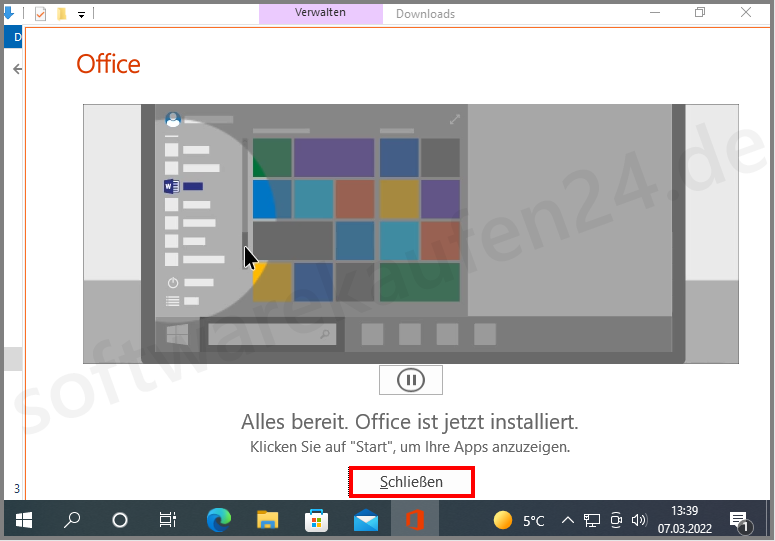Open taskbar search magnifier
The width and height of the screenshot is (775, 541).
[x=72, y=520]
